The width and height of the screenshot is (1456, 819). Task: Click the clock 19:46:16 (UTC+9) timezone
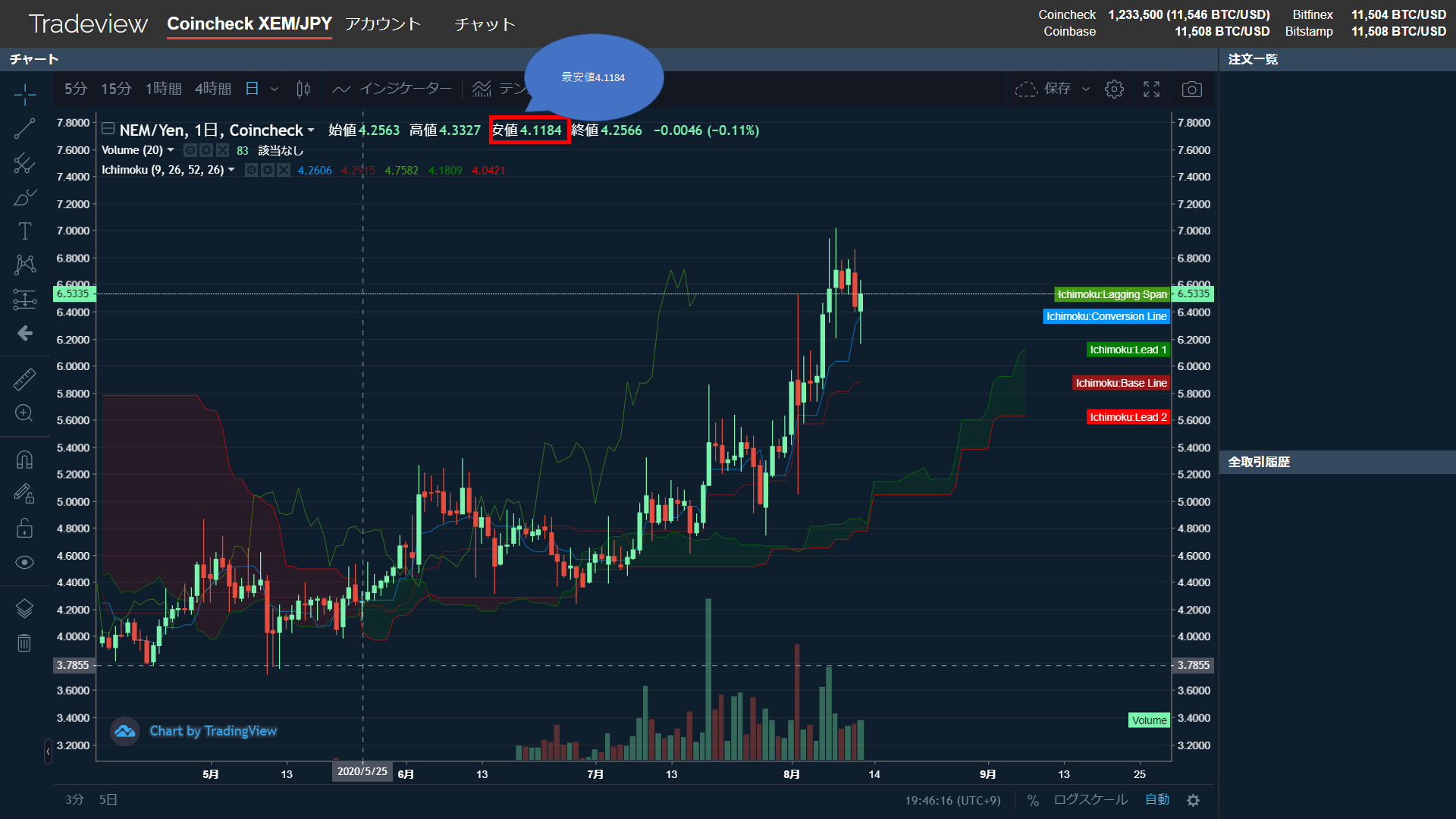pyautogui.click(x=952, y=800)
